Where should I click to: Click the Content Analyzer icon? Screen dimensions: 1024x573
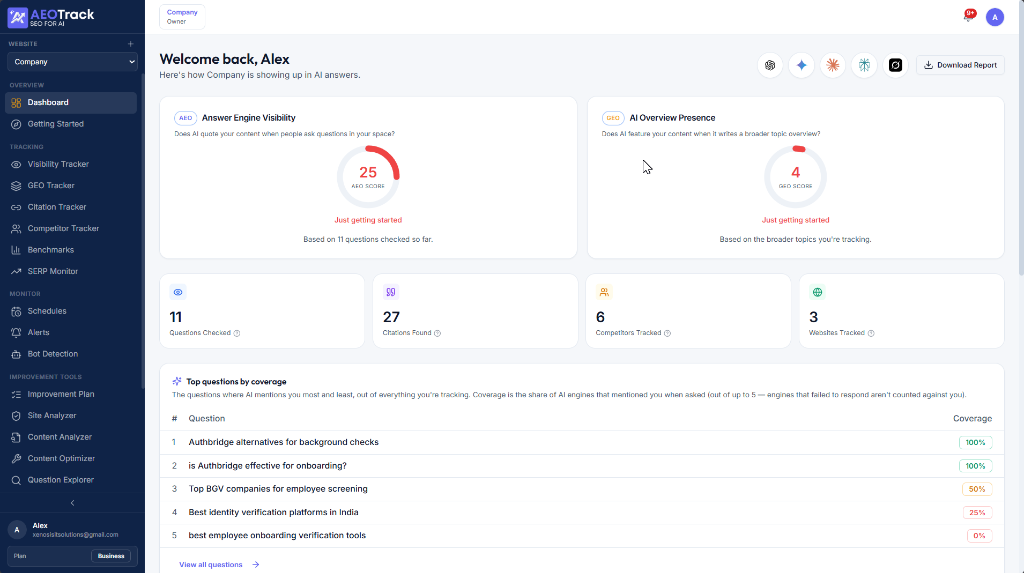tap(16, 437)
